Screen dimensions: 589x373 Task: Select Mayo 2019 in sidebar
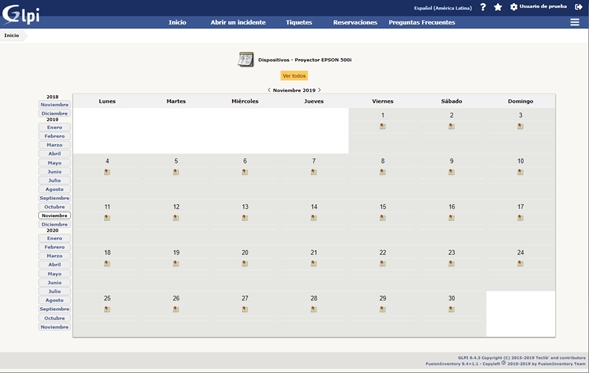pos(54,163)
